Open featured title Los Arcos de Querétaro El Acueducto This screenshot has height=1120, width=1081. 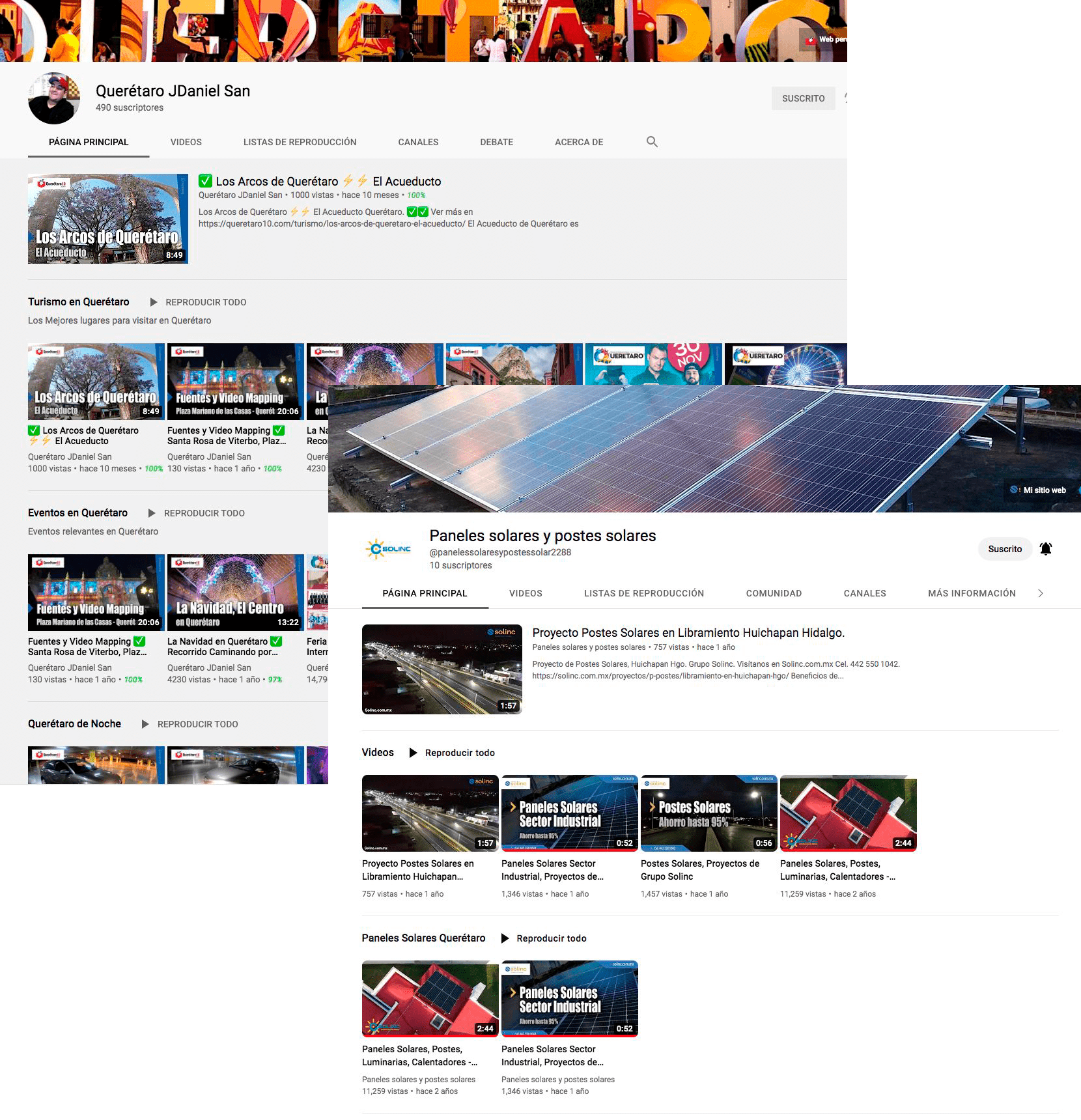point(320,181)
